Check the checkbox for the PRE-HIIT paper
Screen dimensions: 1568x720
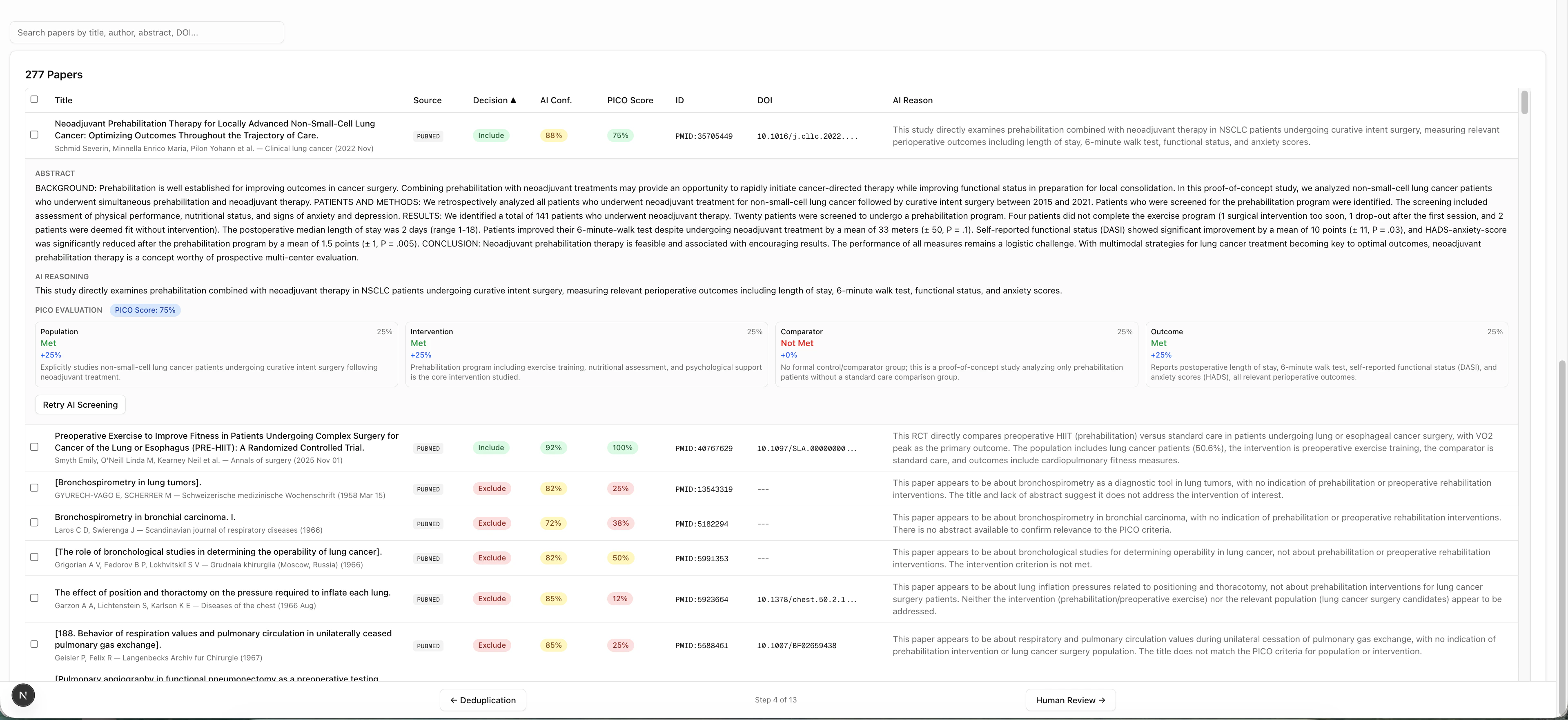pyautogui.click(x=34, y=447)
